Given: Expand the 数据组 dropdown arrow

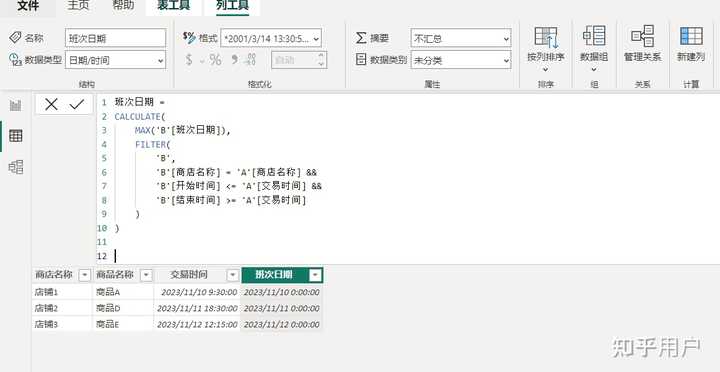Looking at the screenshot, I should coord(594,70).
